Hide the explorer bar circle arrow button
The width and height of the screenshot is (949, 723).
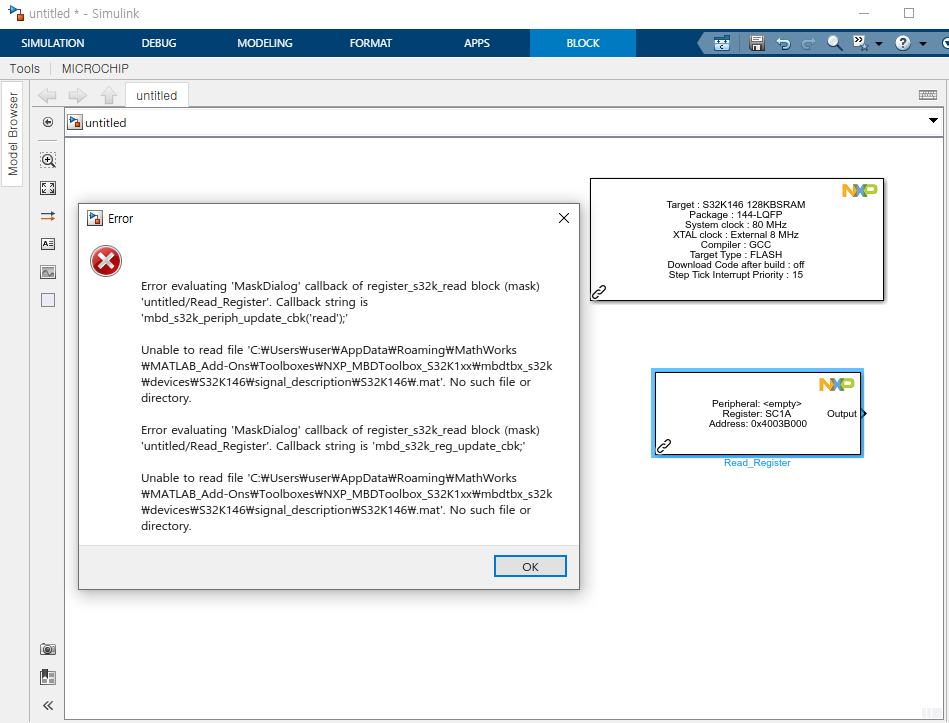coord(48,122)
